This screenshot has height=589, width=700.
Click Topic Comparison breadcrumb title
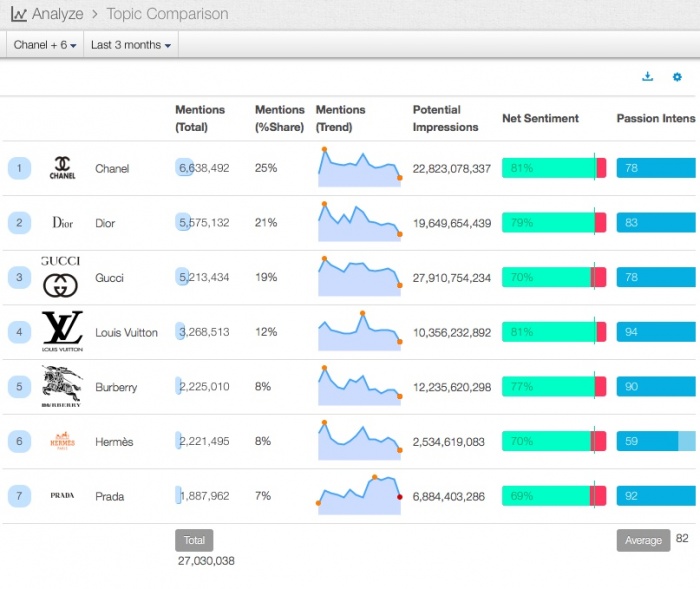pyautogui.click(x=167, y=14)
